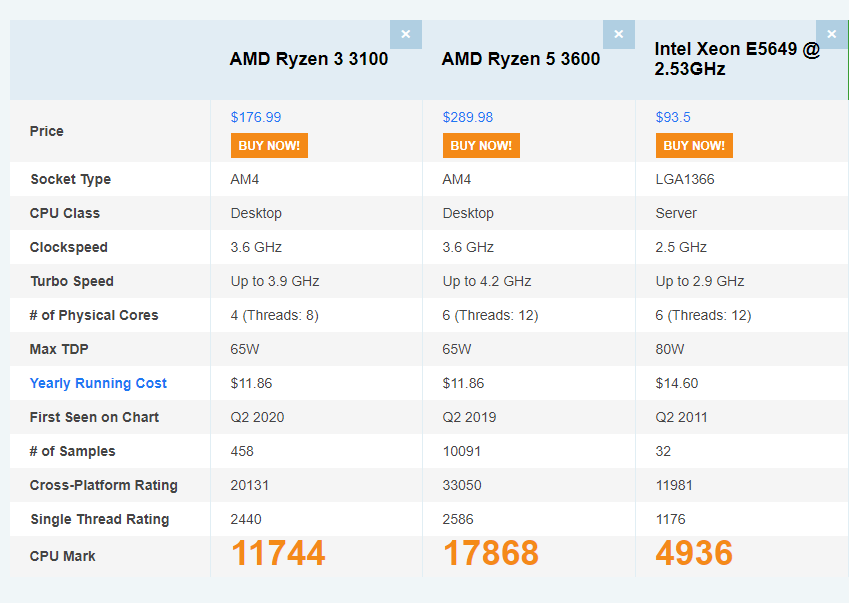Click the LGA1366 socket value
This screenshot has height=603, width=849.
tap(685, 179)
